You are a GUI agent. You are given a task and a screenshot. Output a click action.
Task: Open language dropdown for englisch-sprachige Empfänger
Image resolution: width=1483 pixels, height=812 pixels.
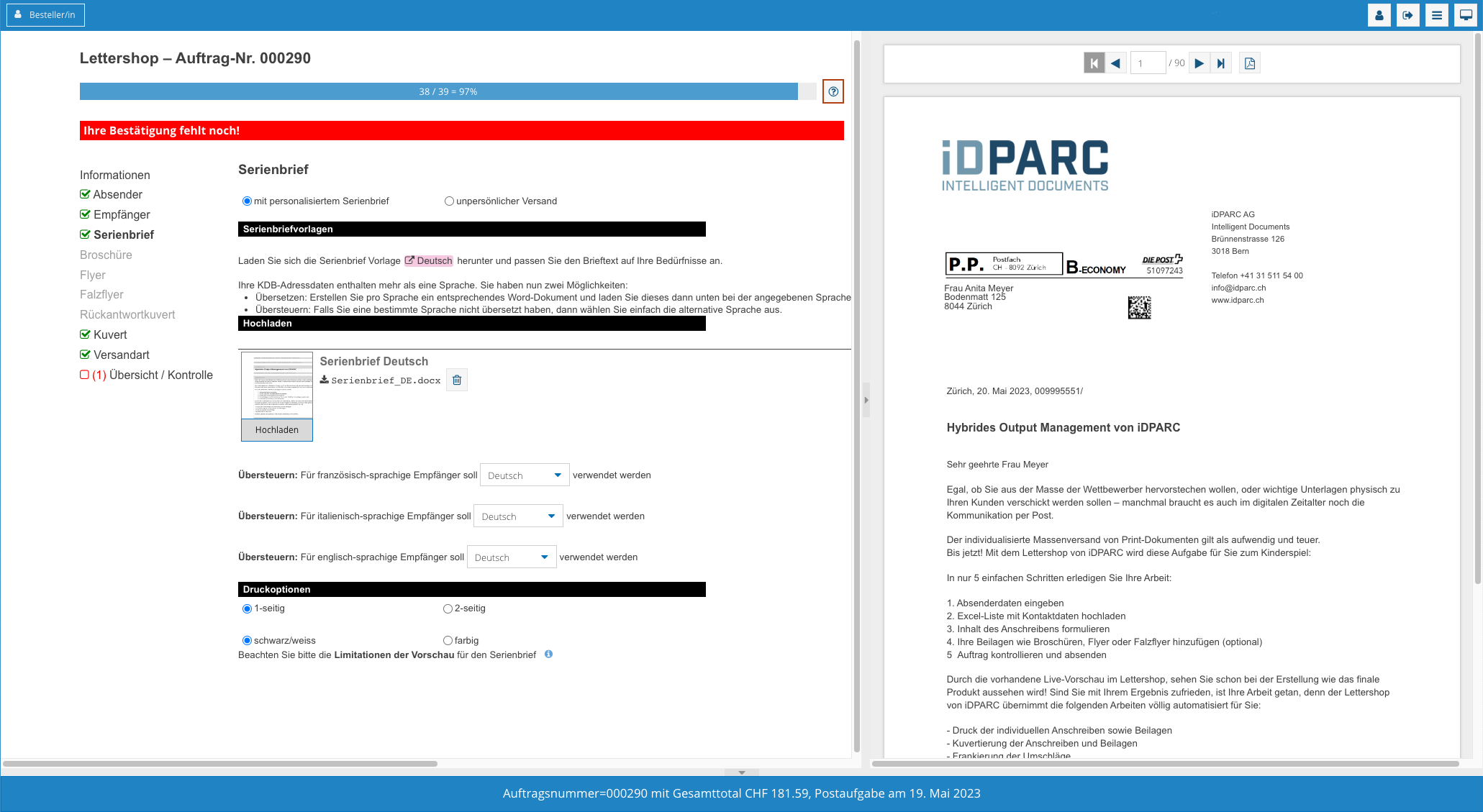(511, 557)
